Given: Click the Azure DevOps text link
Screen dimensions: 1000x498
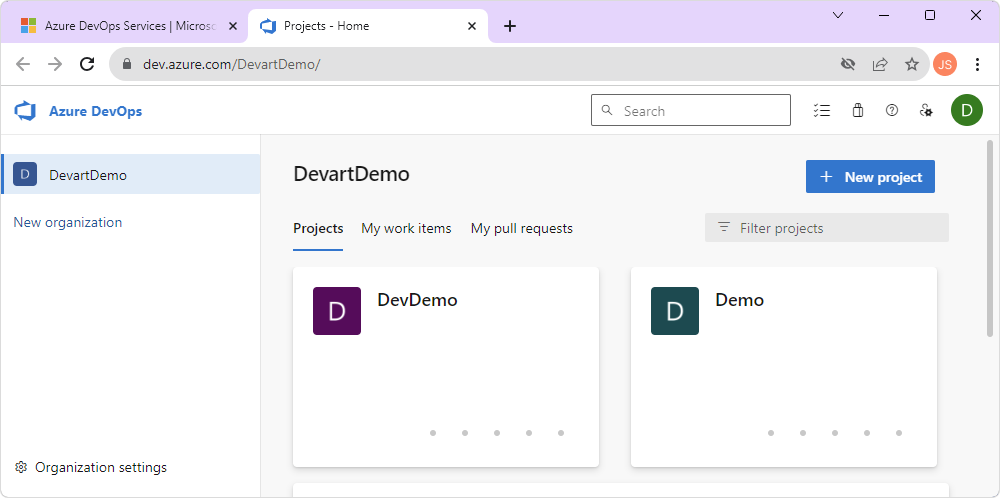Looking at the screenshot, I should (x=96, y=111).
